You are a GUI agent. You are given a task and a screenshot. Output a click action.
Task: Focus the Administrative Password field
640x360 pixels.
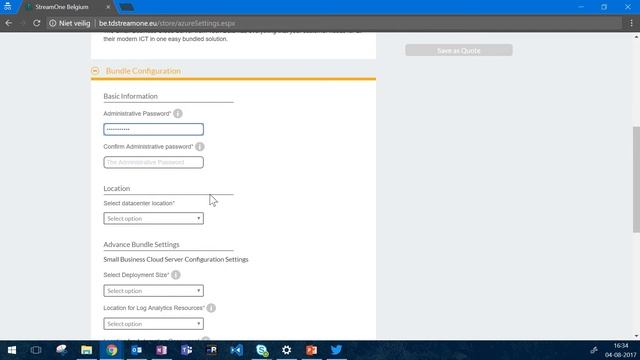tap(153, 129)
